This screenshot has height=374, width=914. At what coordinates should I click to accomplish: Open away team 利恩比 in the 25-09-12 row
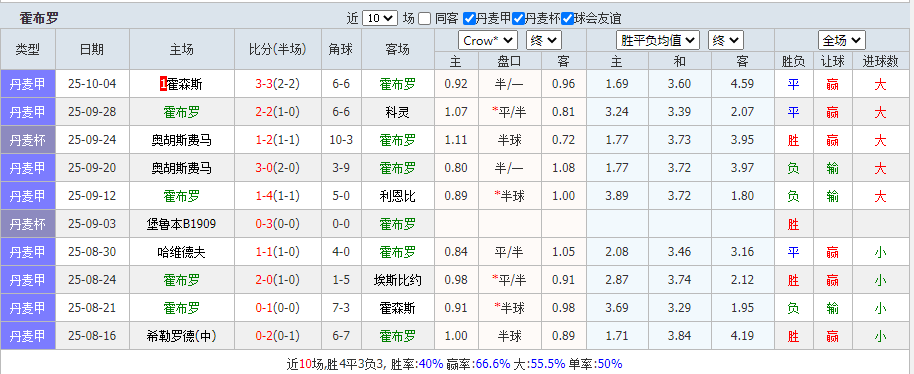point(398,196)
